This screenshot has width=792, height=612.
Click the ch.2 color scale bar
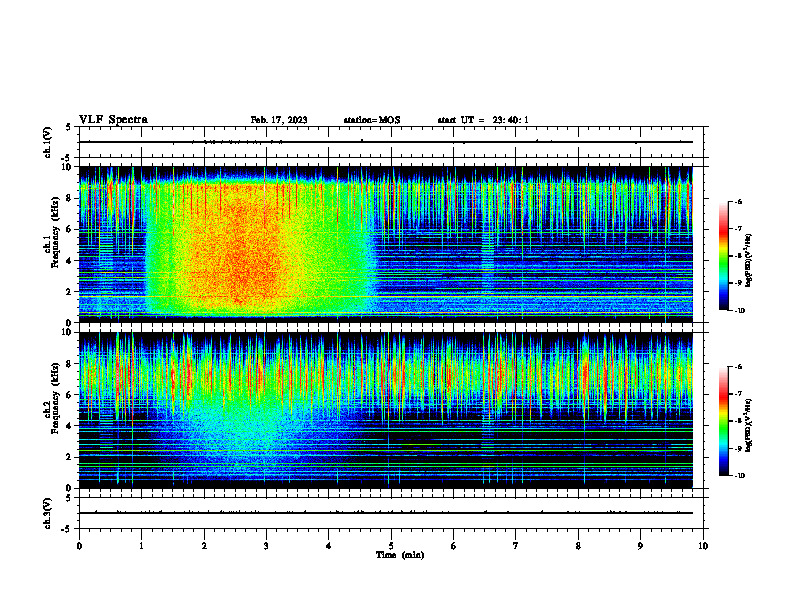723,421
